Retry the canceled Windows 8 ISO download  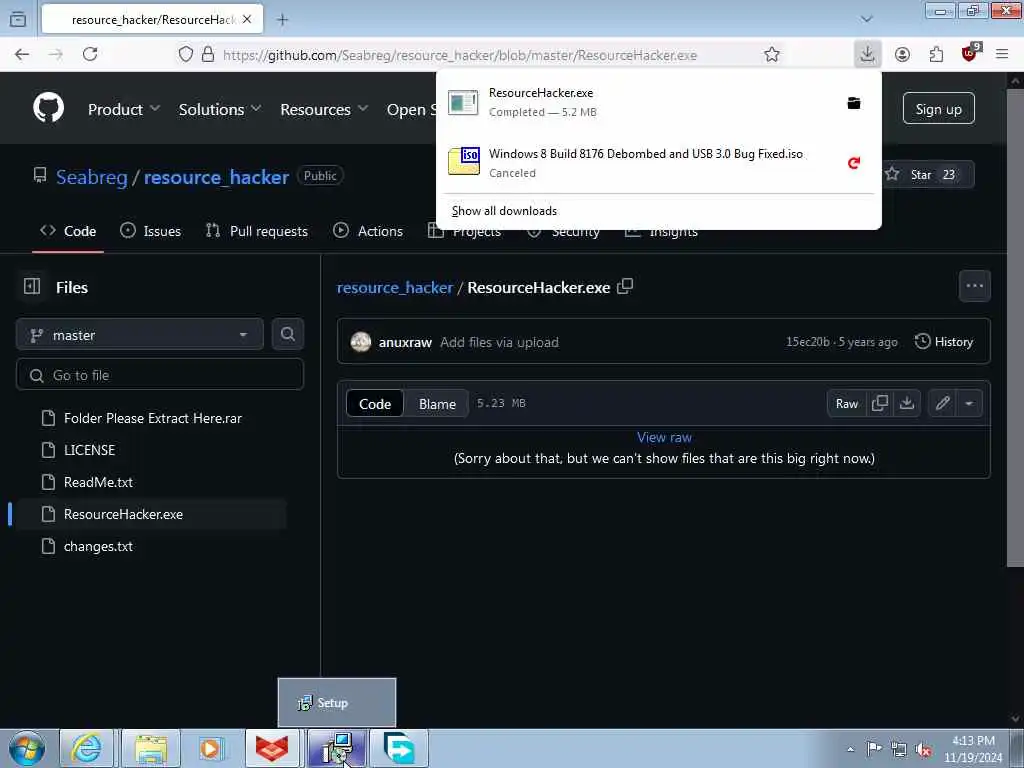(854, 163)
